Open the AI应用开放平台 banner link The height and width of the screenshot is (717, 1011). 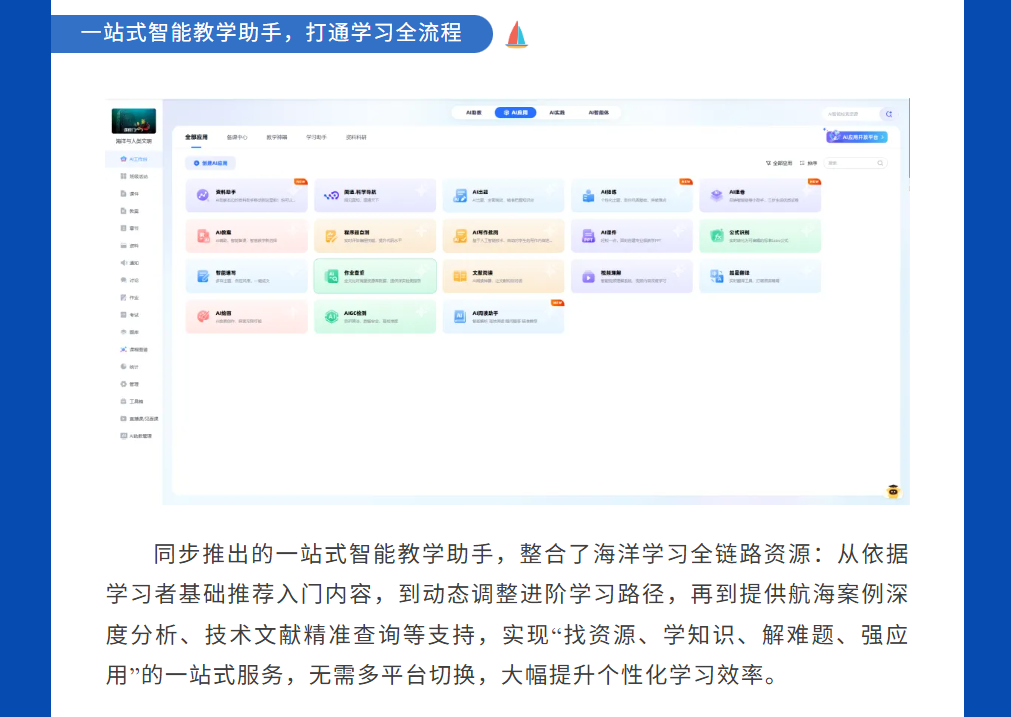pyautogui.click(x=856, y=137)
